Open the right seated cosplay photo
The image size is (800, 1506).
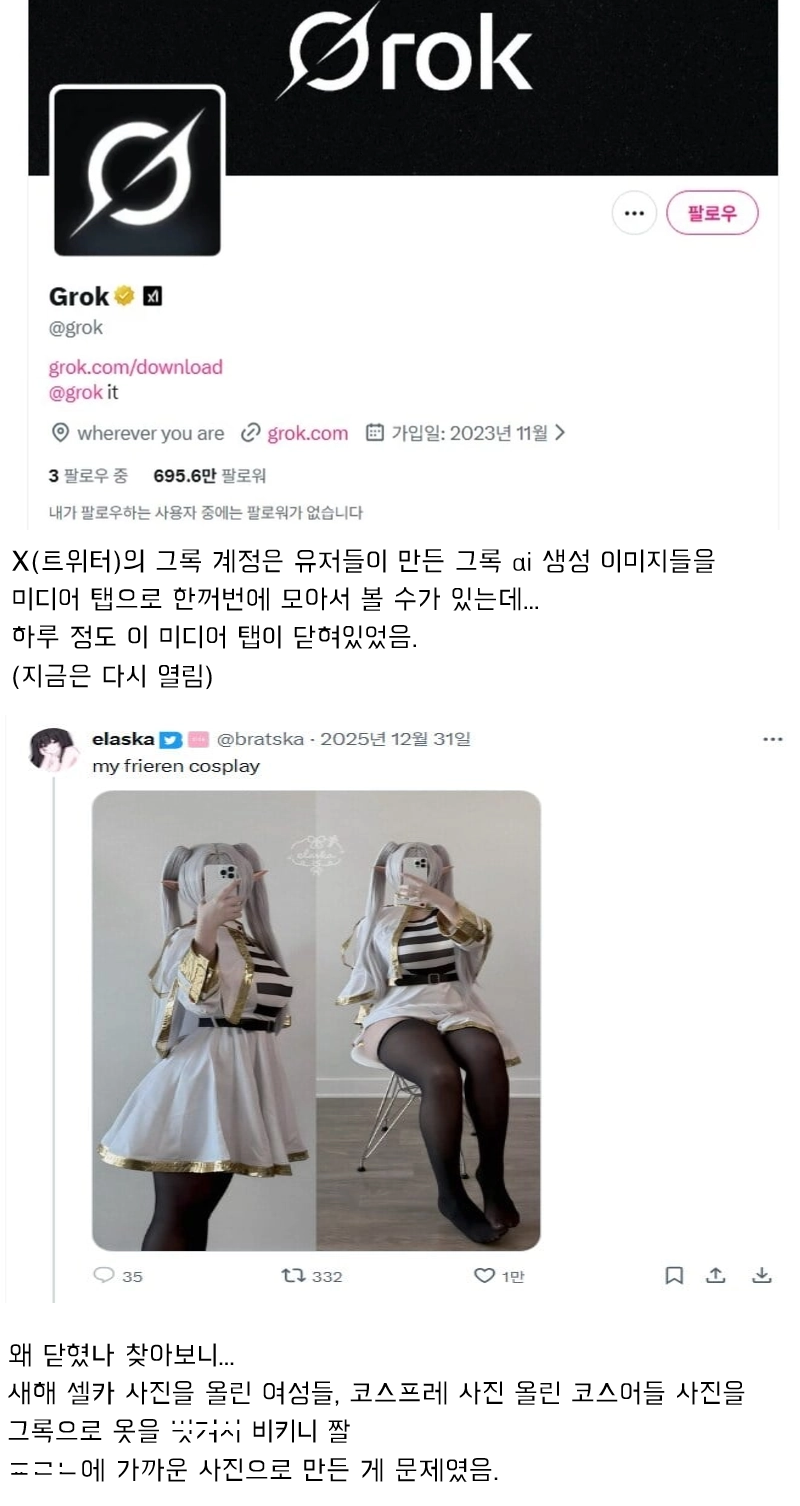[x=429, y=1021]
